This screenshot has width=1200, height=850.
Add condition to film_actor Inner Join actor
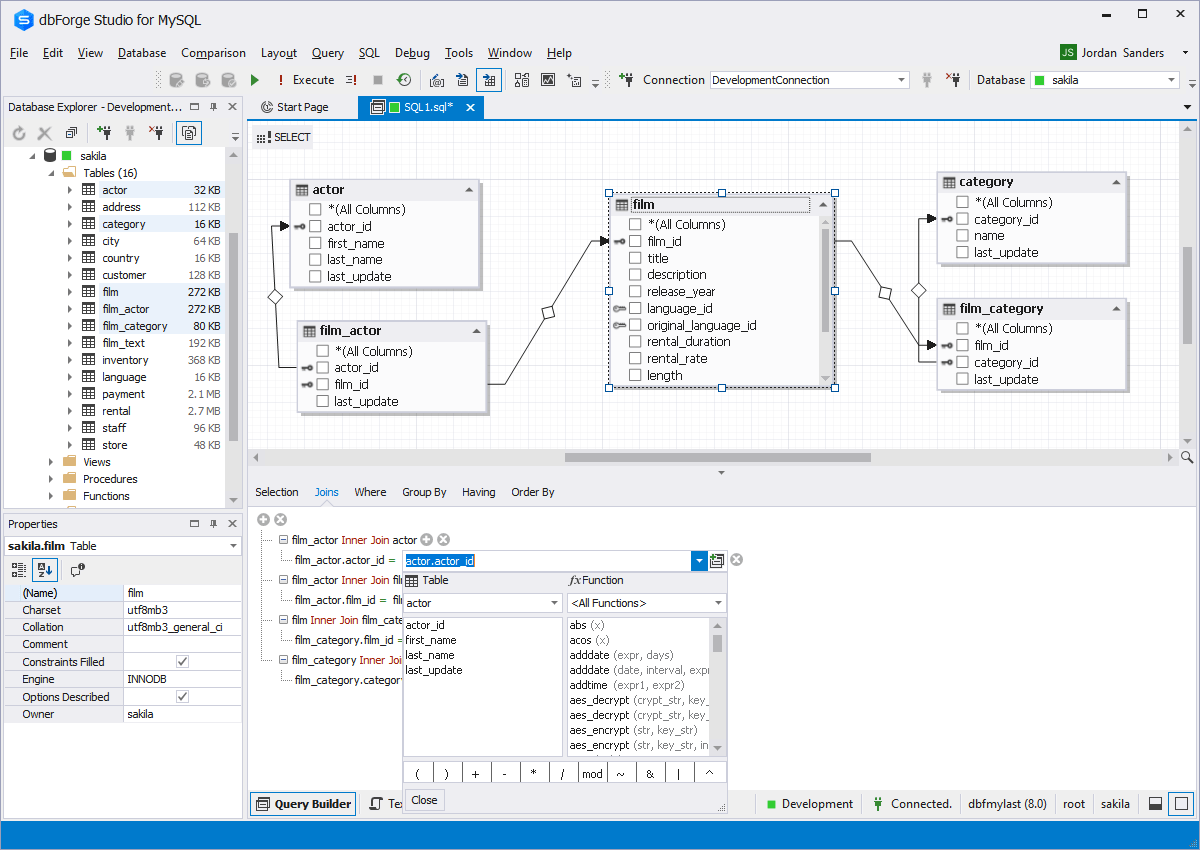[426, 539]
